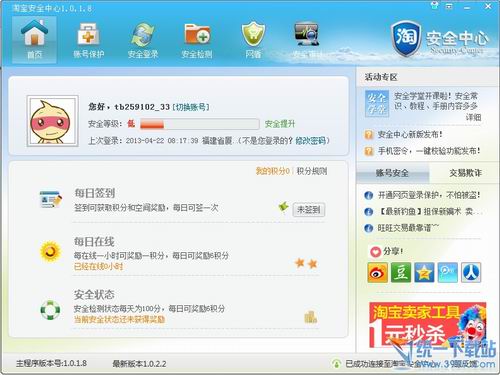Switch to the 账号安全 tab
The height and width of the screenshot is (375, 500).
392,173
